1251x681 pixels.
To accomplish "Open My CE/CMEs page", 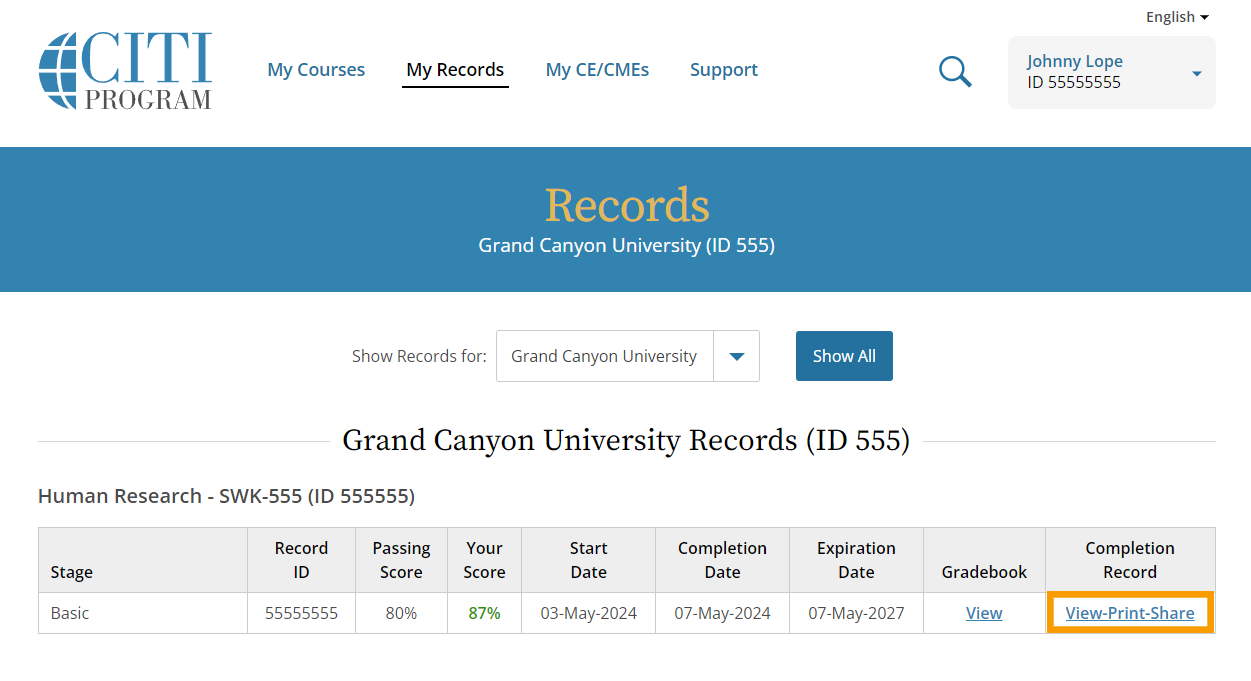I will [597, 70].
